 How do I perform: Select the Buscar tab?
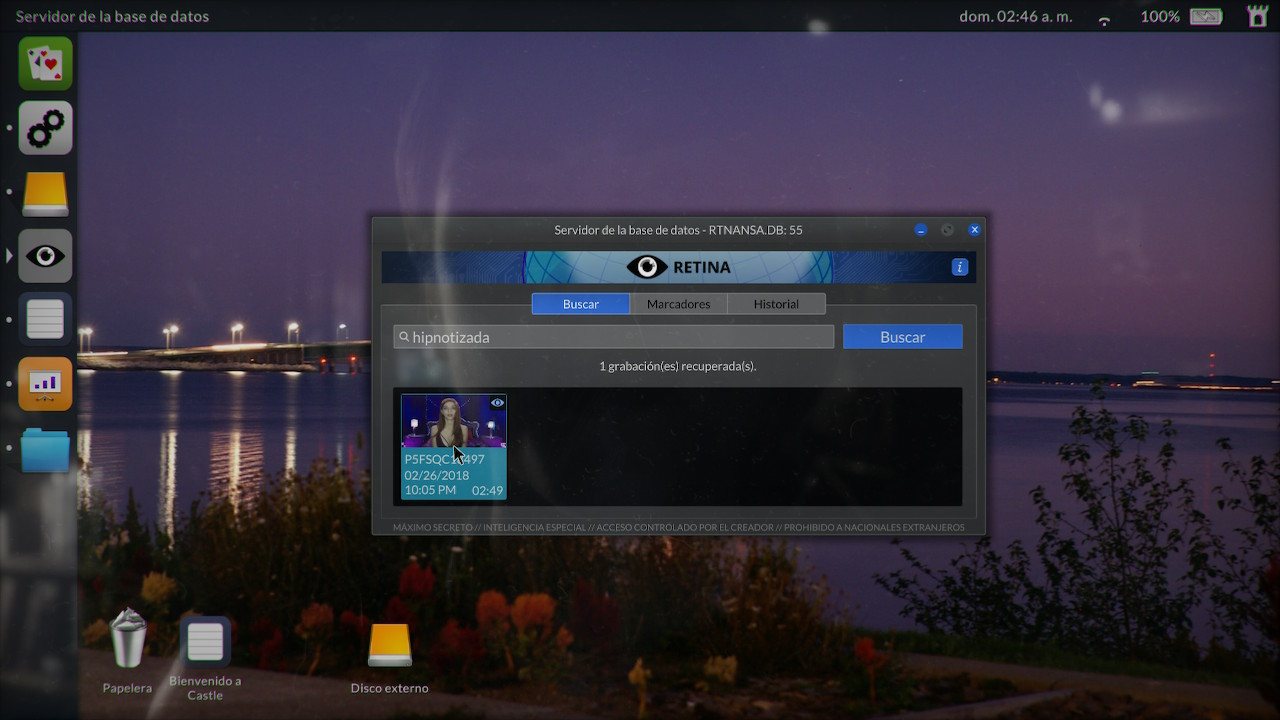tap(580, 304)
